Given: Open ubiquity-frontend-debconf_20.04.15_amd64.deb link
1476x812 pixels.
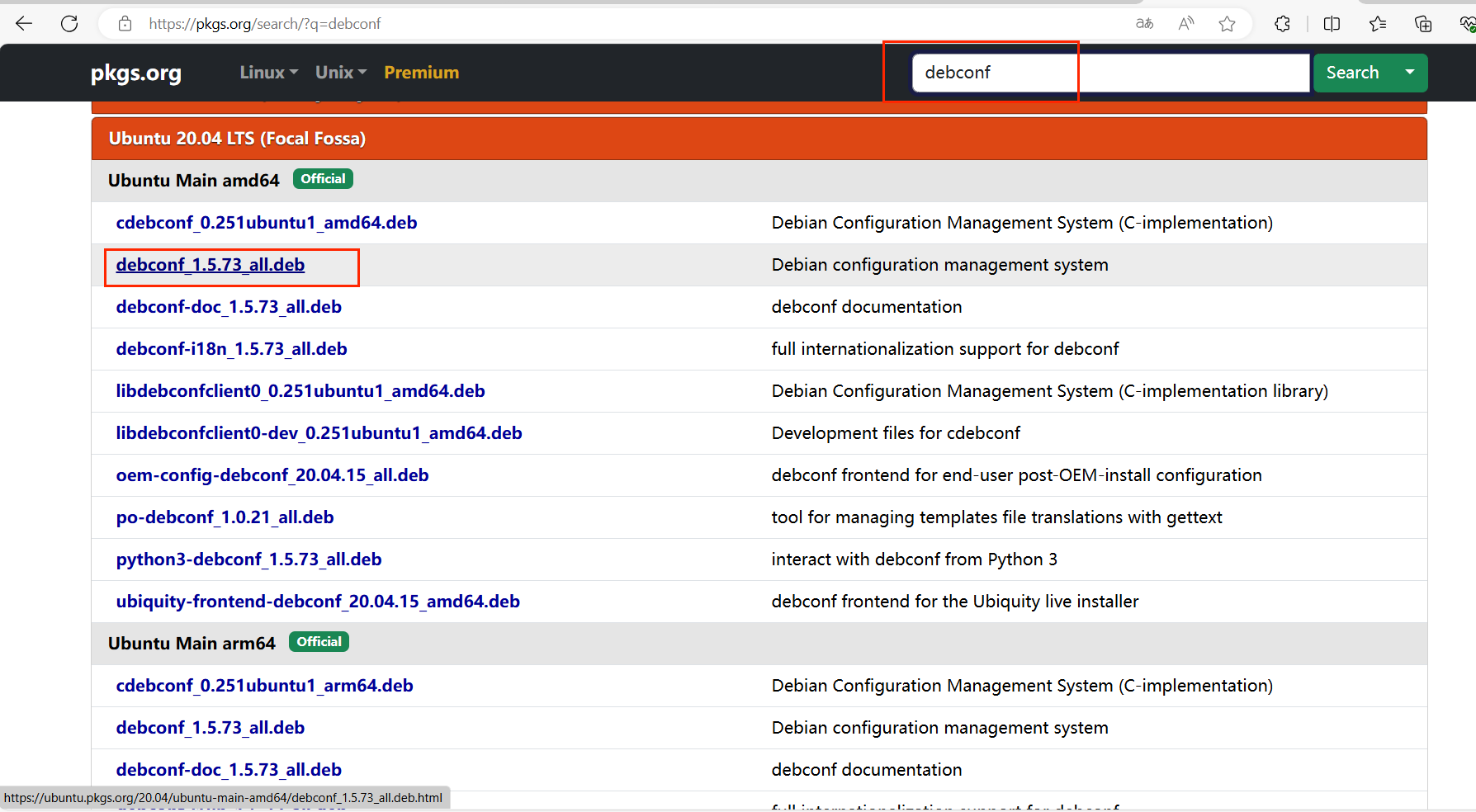Looking at the screenshot, I should [x=318, y=602].
